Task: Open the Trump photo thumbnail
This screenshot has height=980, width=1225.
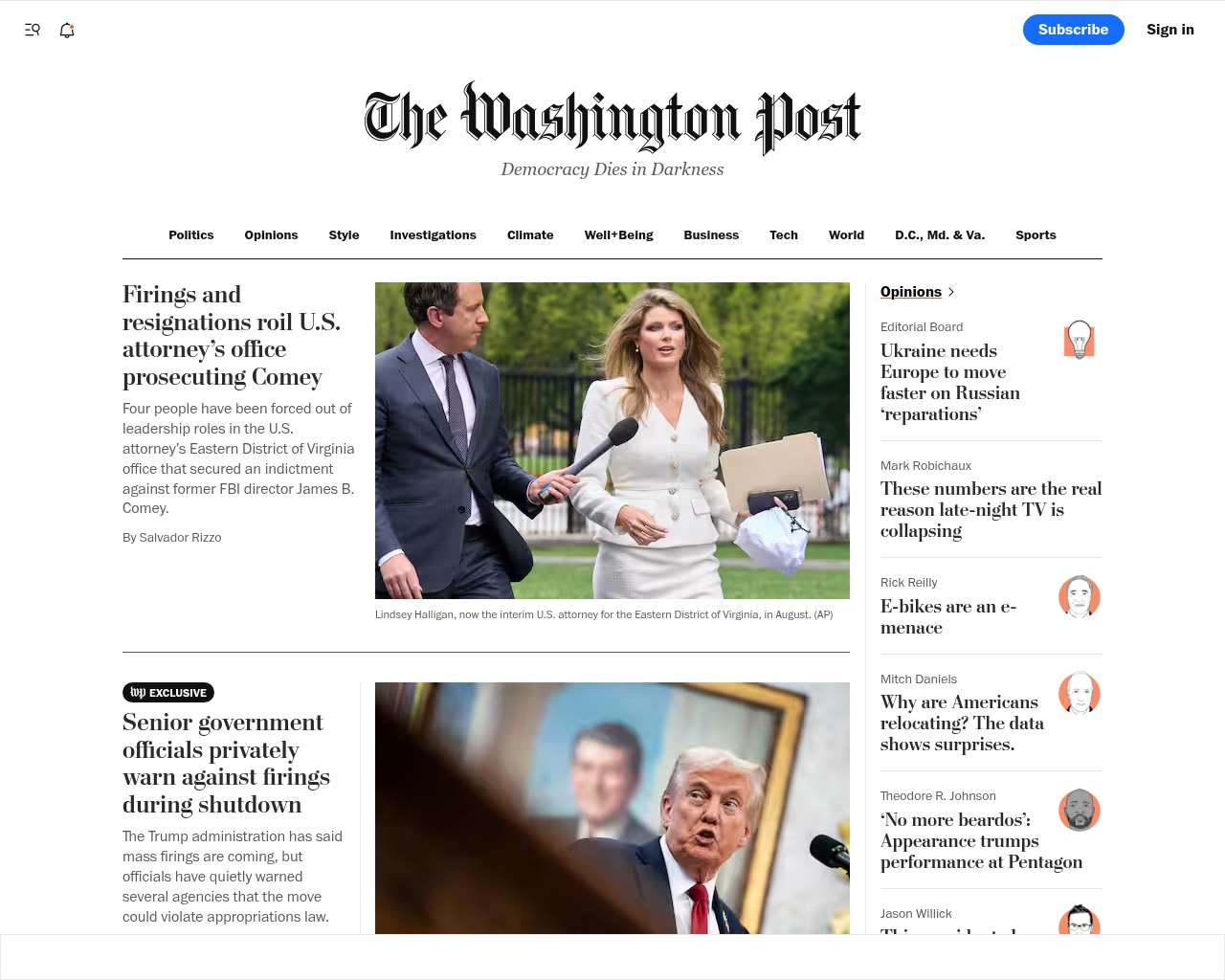Action: pyautogui.click(x=612, y=808)
